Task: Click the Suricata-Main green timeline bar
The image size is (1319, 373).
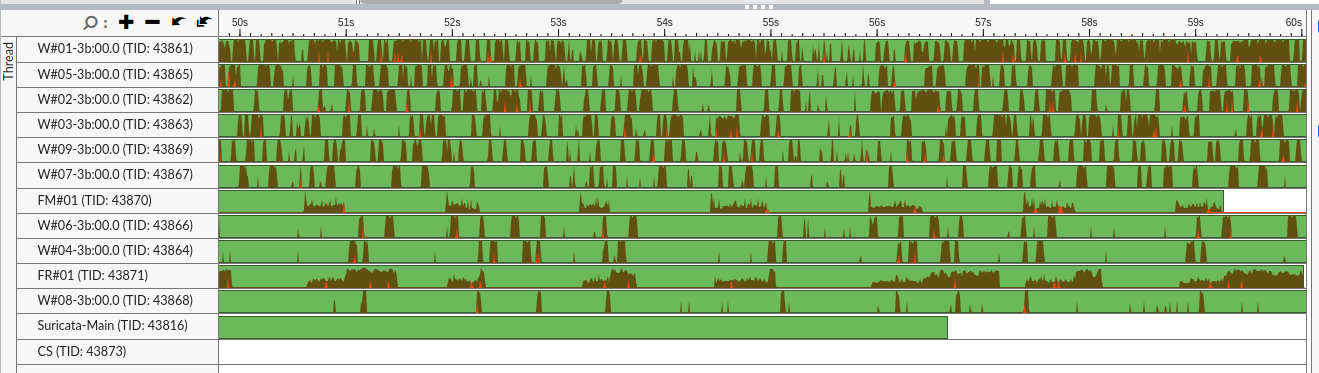Action: click(583, 327)
